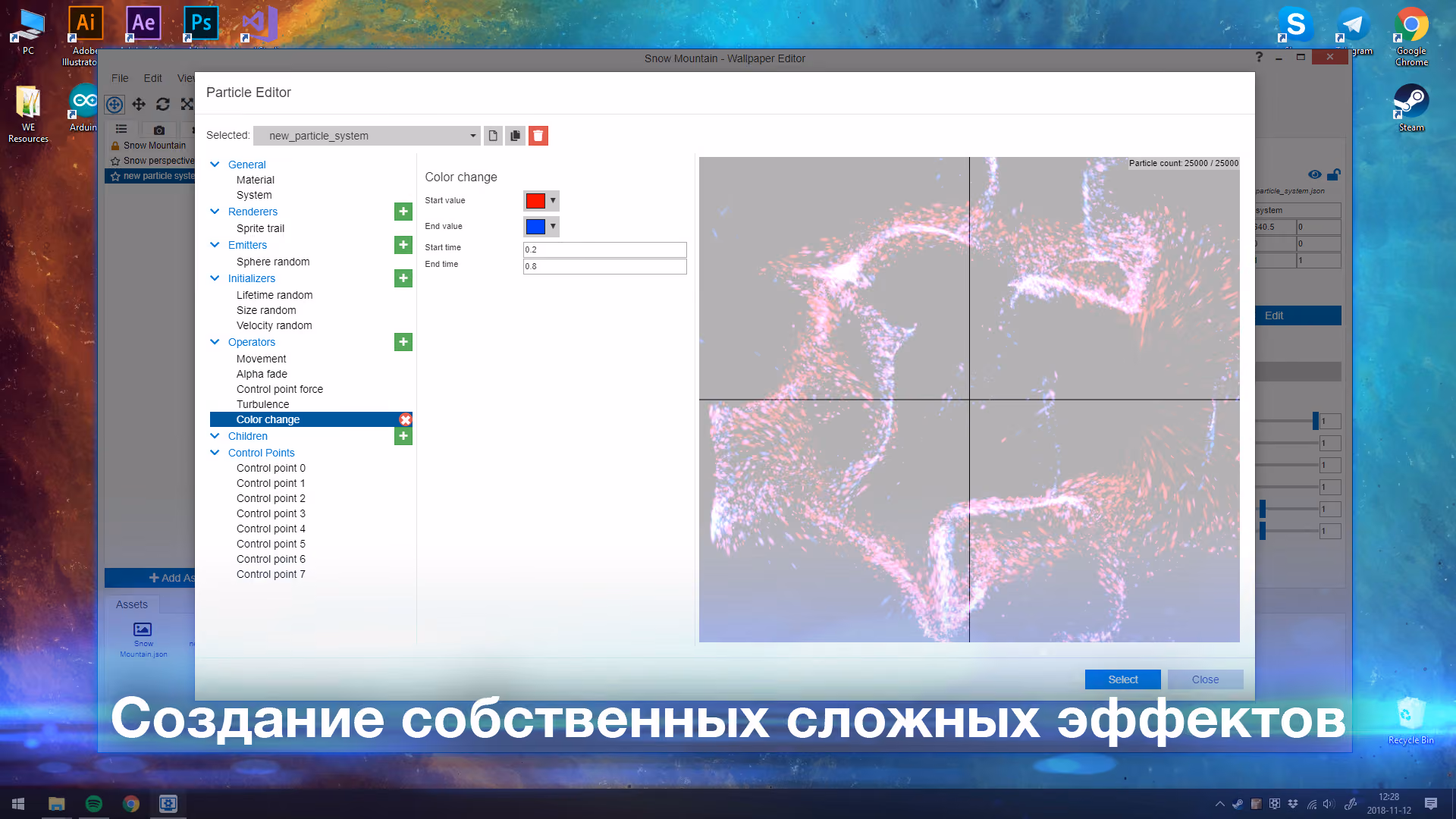
Task: Open the help question mark in title bar
Action: coord(1259,58)
